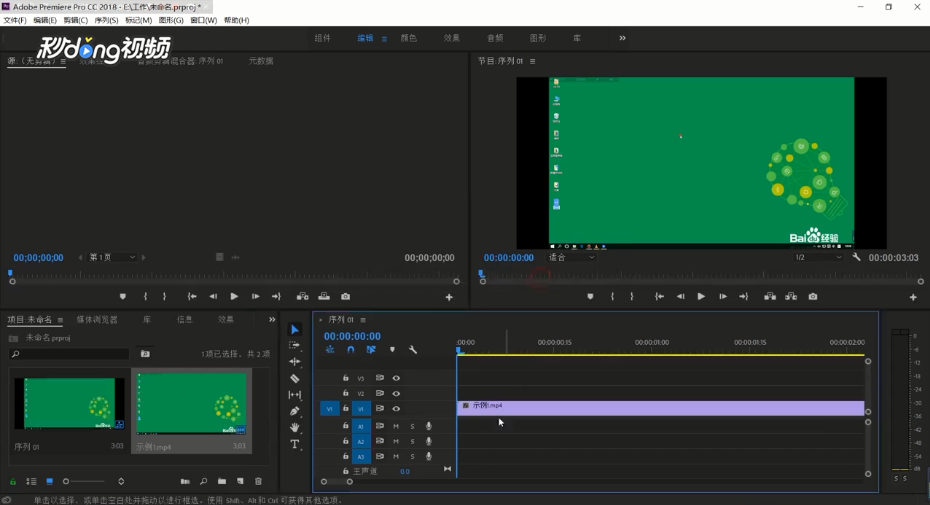Viewport: 930px width, 505px height.
Task: Click find magnifier icon at Project panel bottom
Action: tap(203, 481)
